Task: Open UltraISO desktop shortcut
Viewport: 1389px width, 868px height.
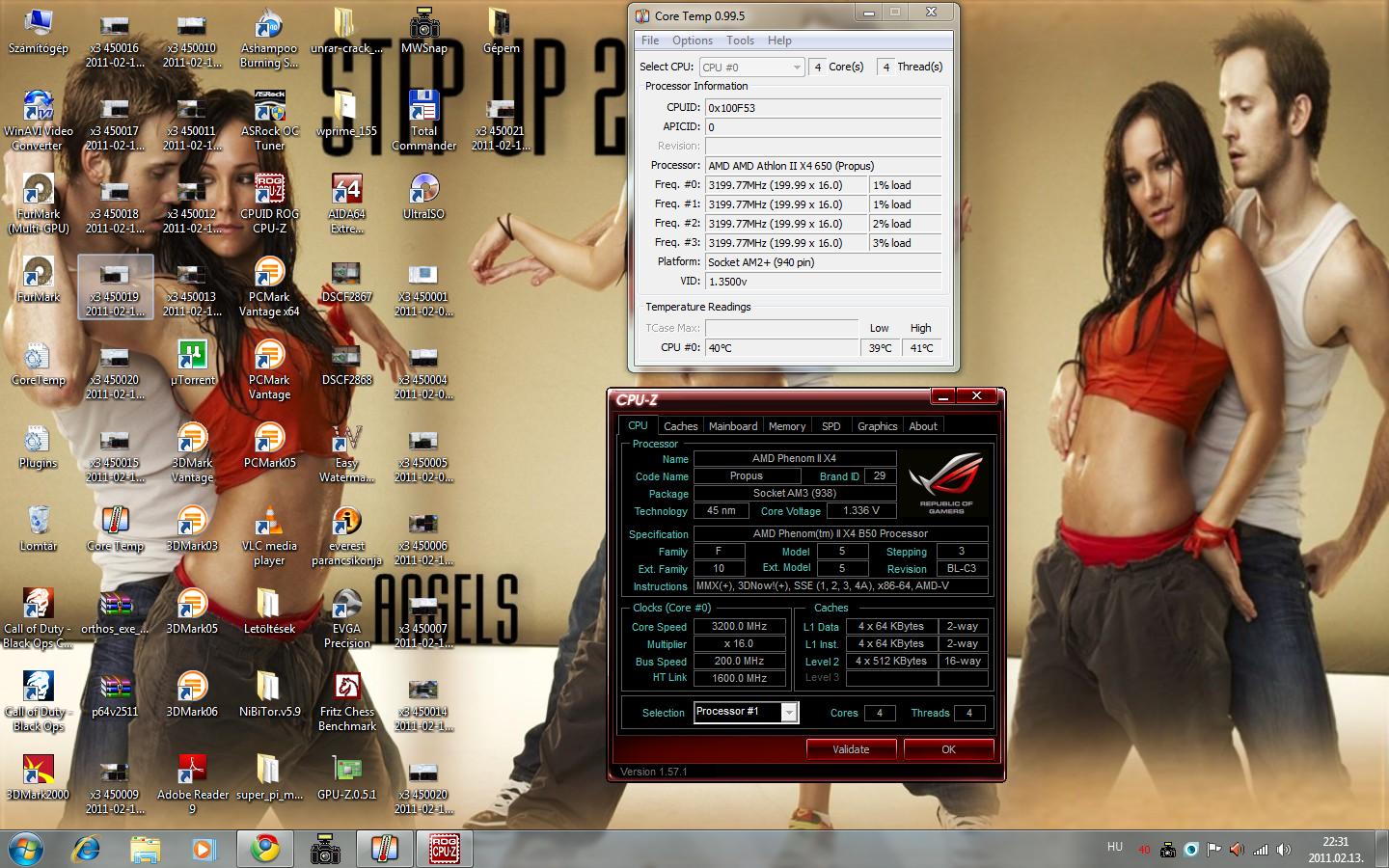Action: [x=423, y=197]
